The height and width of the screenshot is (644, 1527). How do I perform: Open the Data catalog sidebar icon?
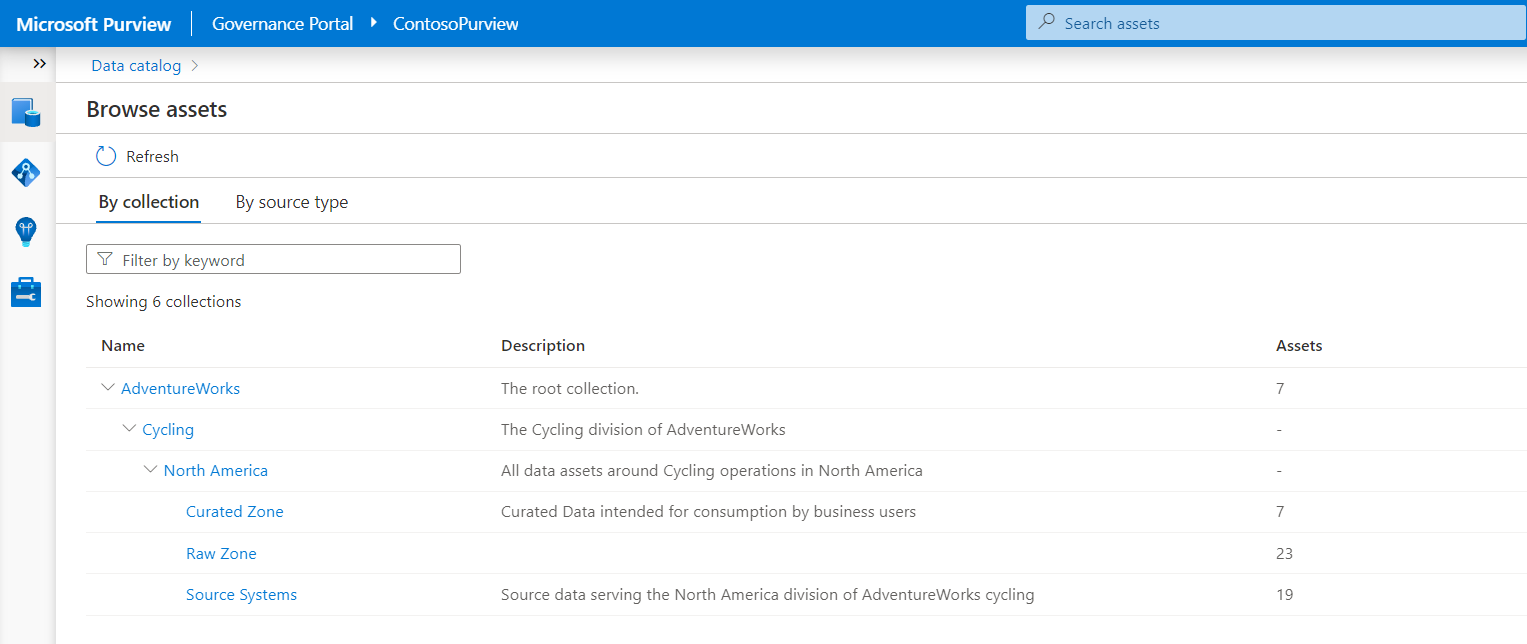coord(26,113)
